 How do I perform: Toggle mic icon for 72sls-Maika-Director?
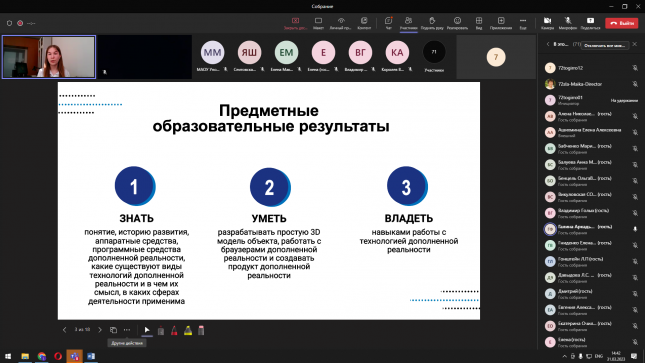635,84
